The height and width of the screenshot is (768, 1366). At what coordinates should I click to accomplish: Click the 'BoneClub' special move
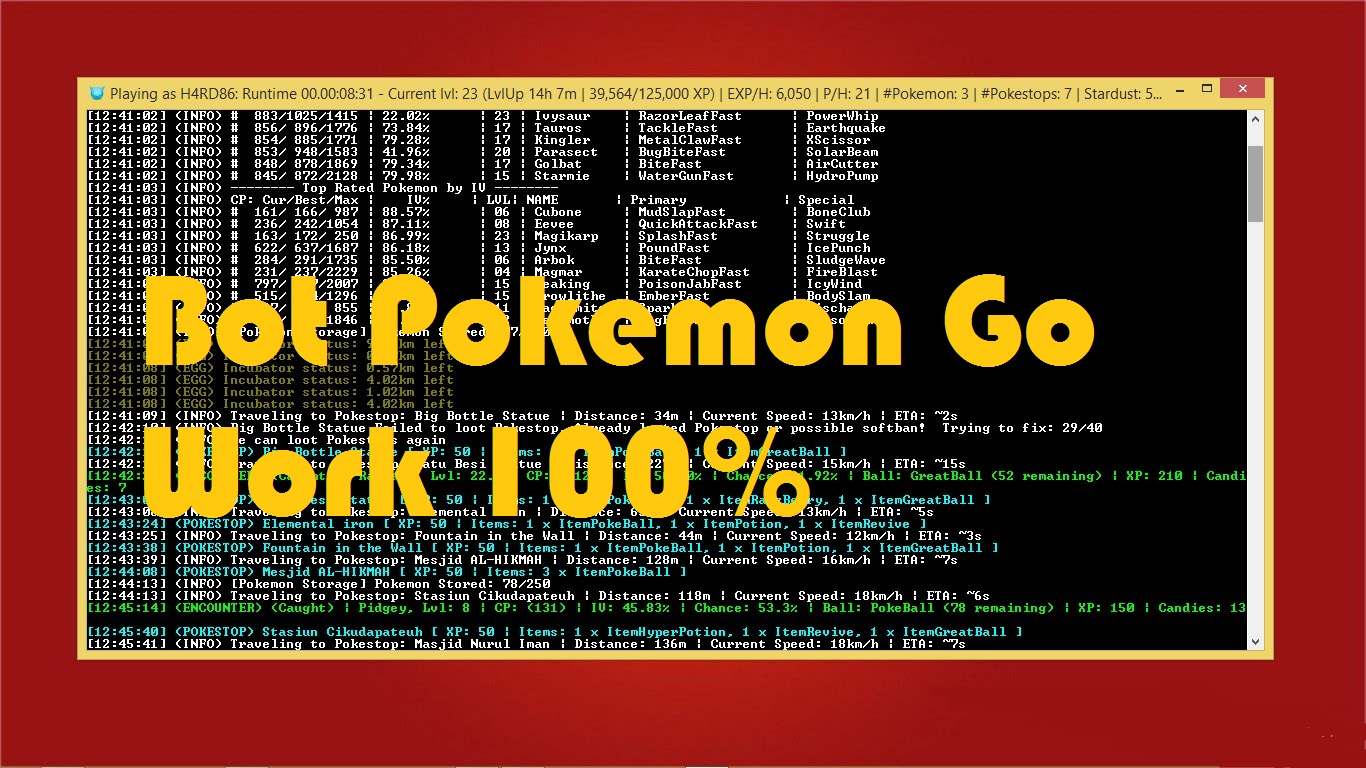pos(838,212)
